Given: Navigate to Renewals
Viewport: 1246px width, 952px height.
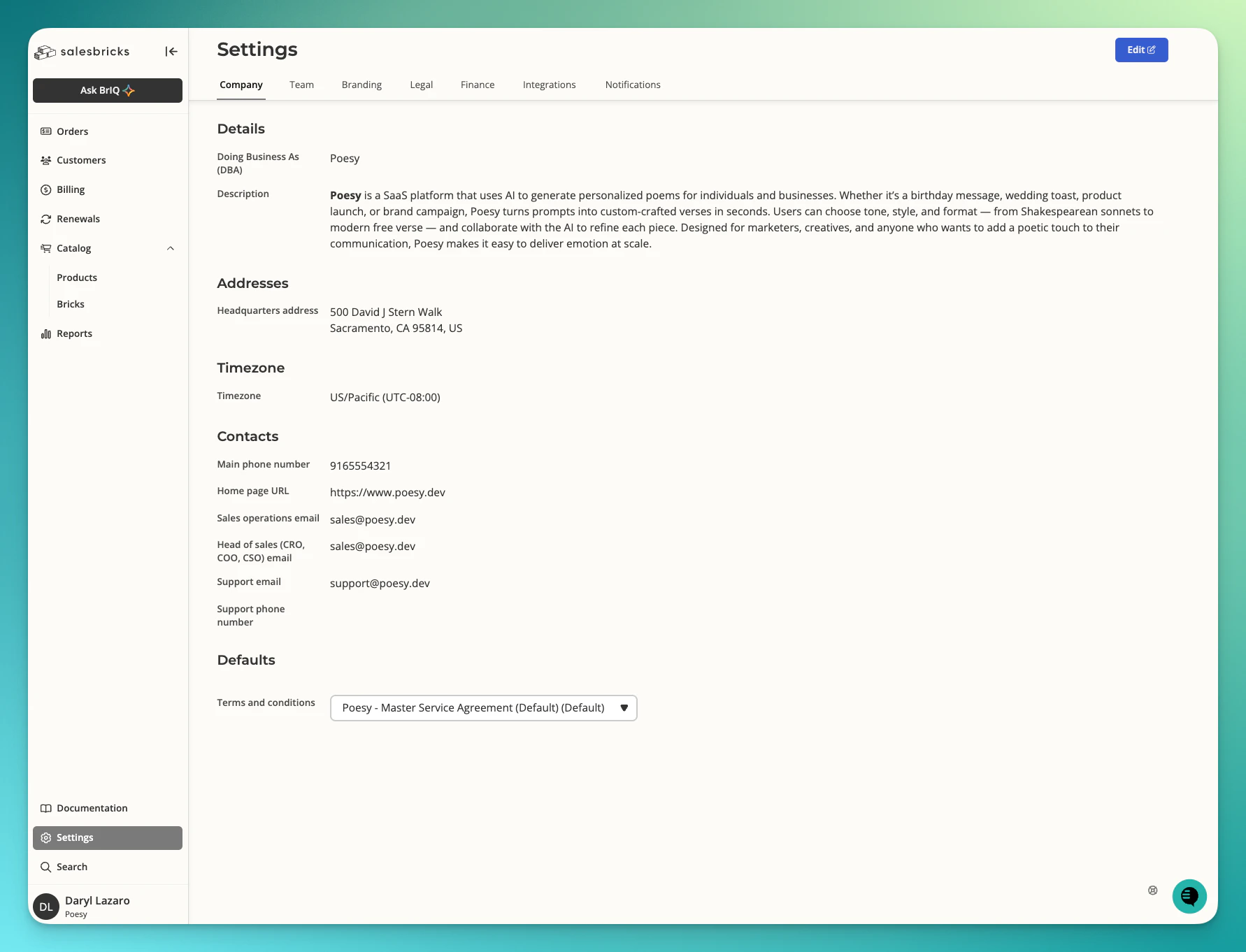Looking at the screenshot, I should click(x=78, y=219).
